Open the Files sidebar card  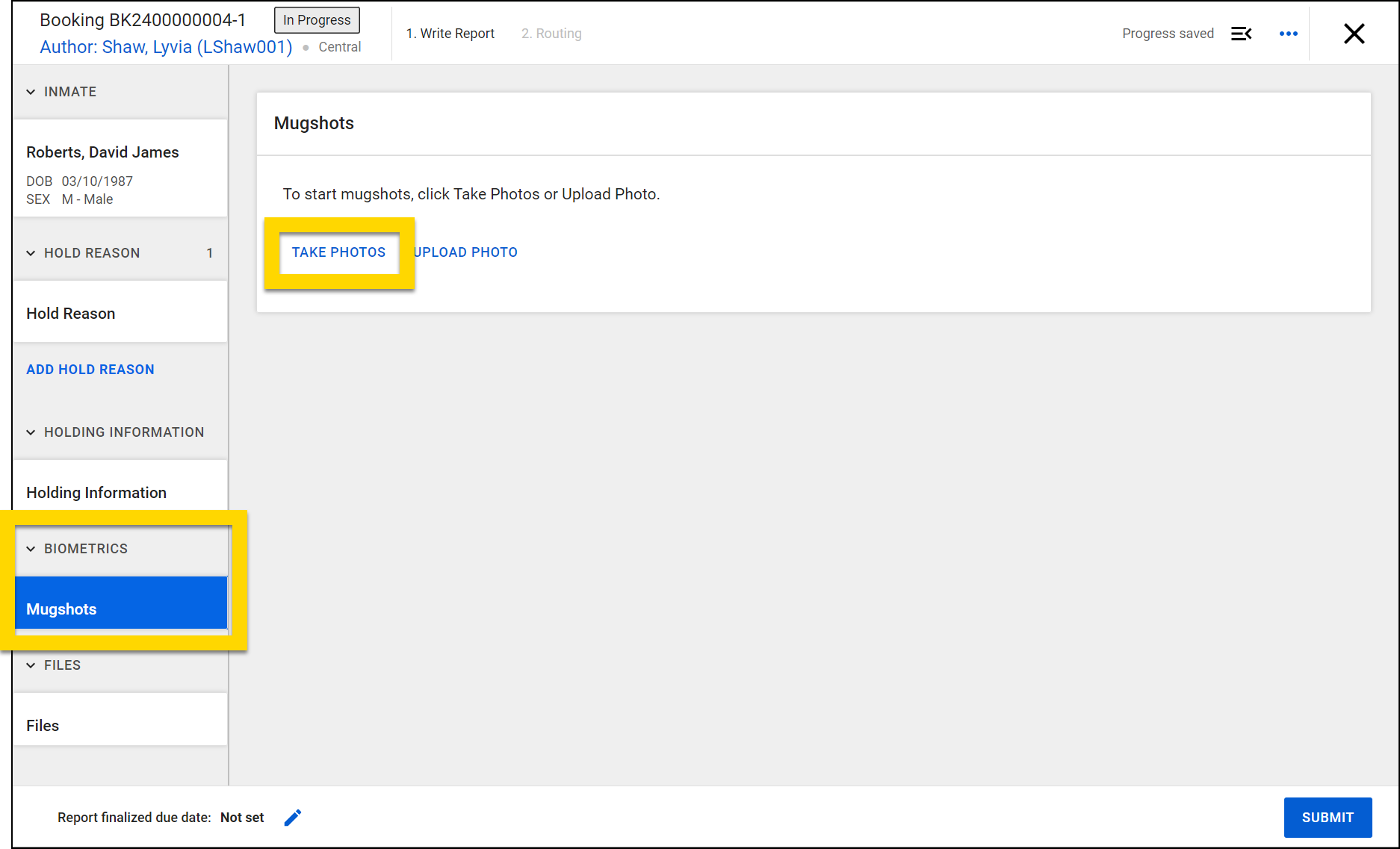(x=120, y=725)
